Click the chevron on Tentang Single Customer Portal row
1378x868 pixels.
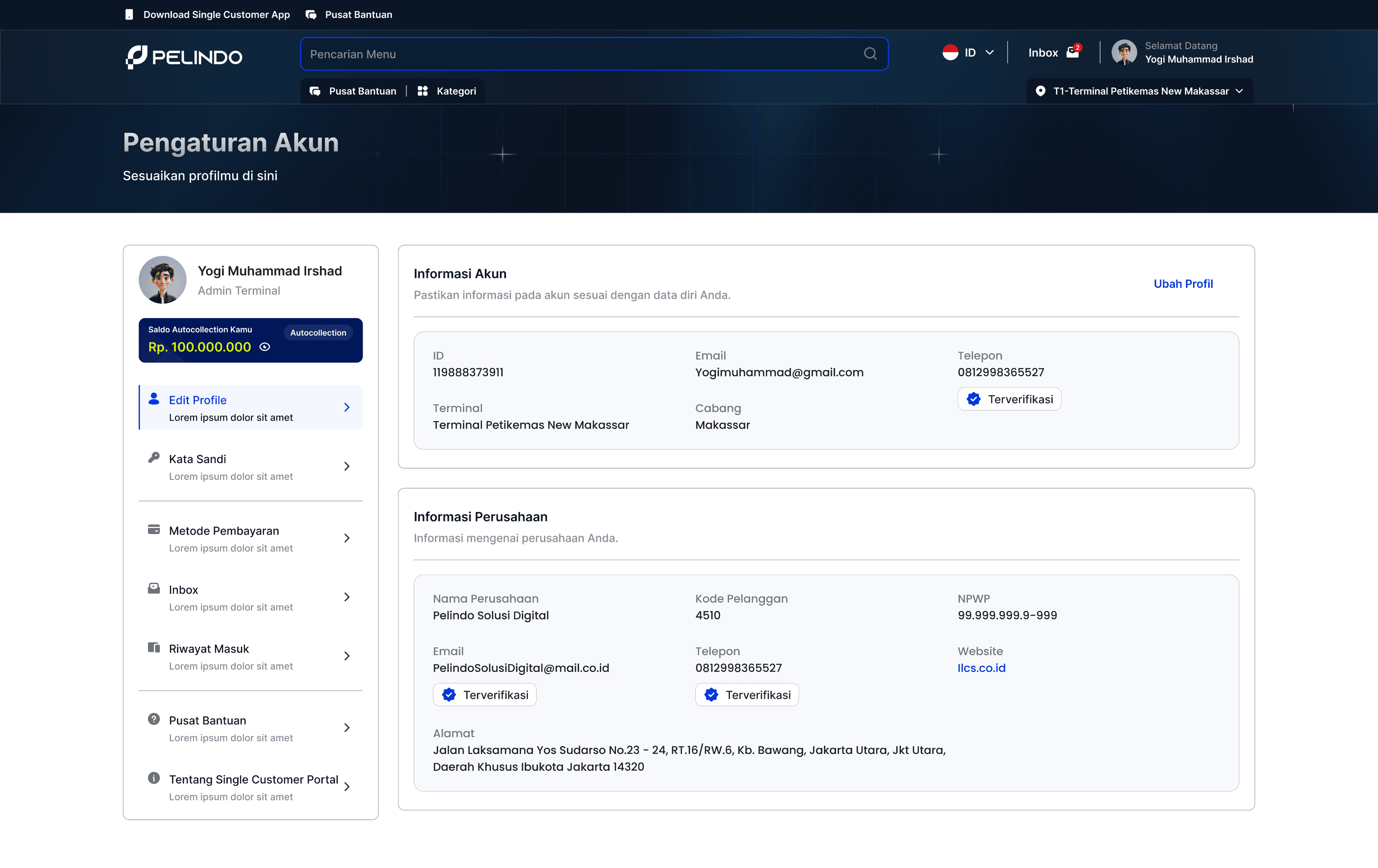coord(347,787)
